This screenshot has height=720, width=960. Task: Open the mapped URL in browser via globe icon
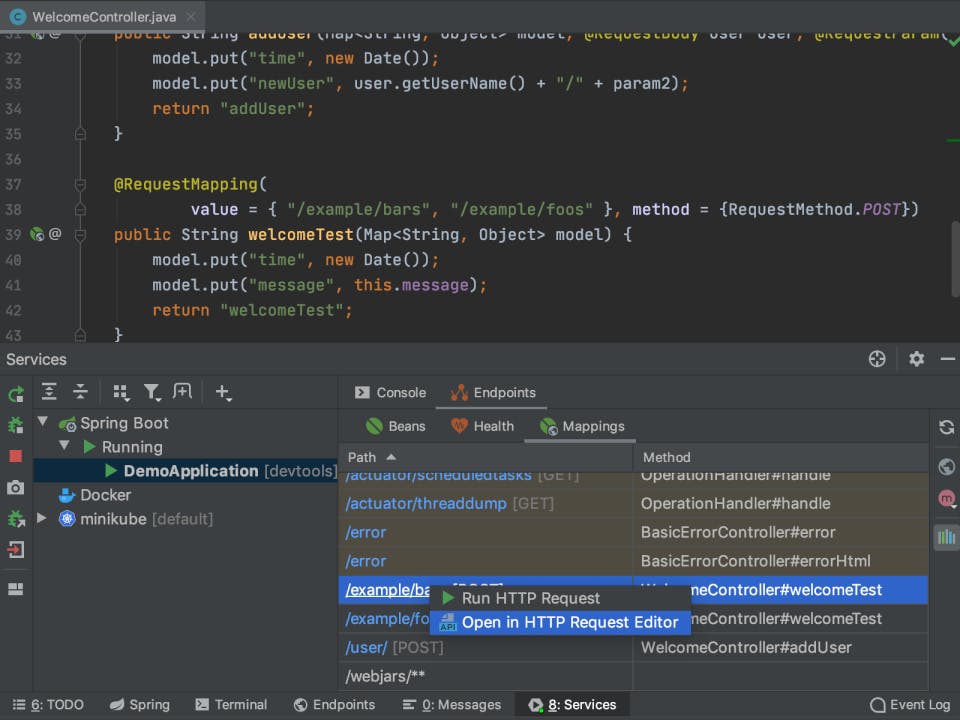(946, 466)
